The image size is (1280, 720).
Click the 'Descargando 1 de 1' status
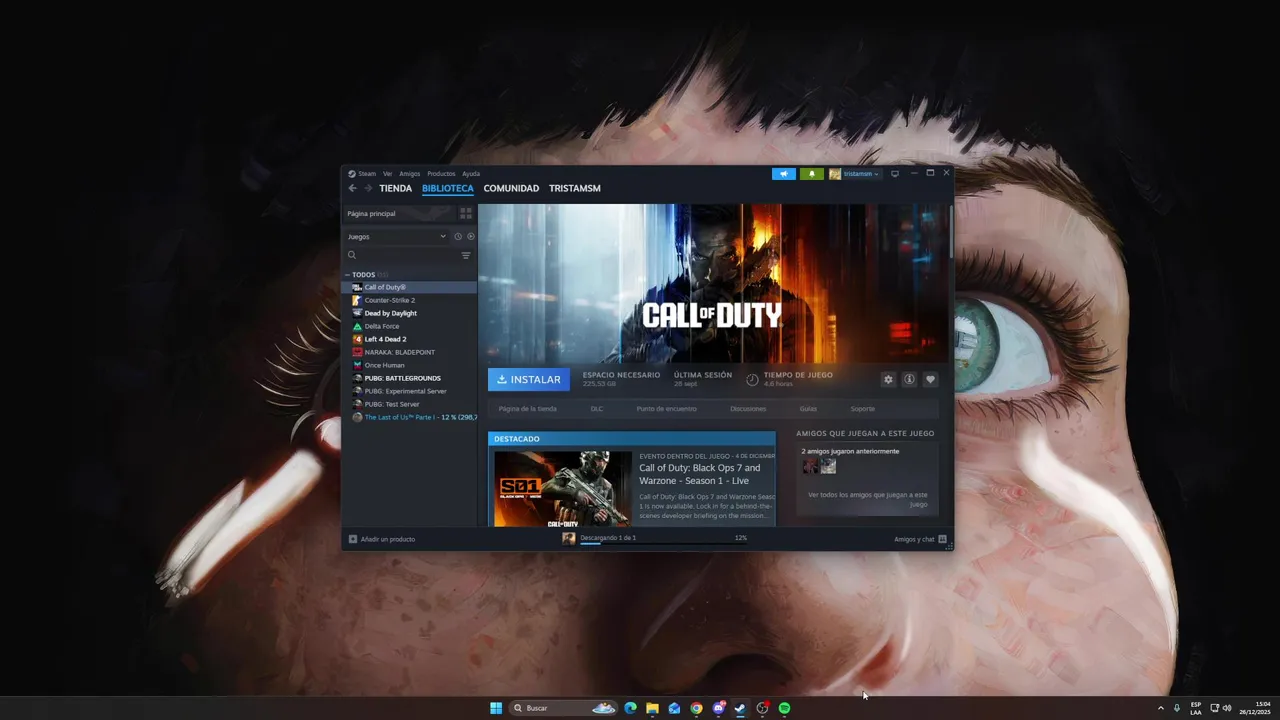point(608,538)
